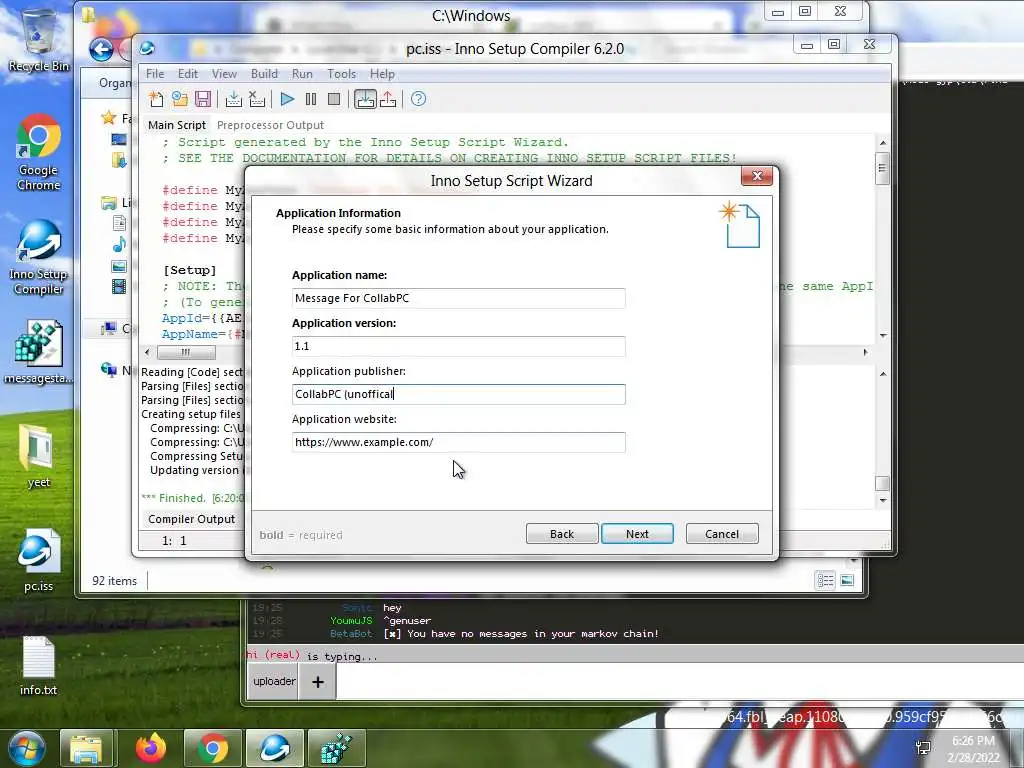The width and height of the screenshot is (1024, 768).
Task: Click the Back button in wizard
Action: click(x=562, y=534)
